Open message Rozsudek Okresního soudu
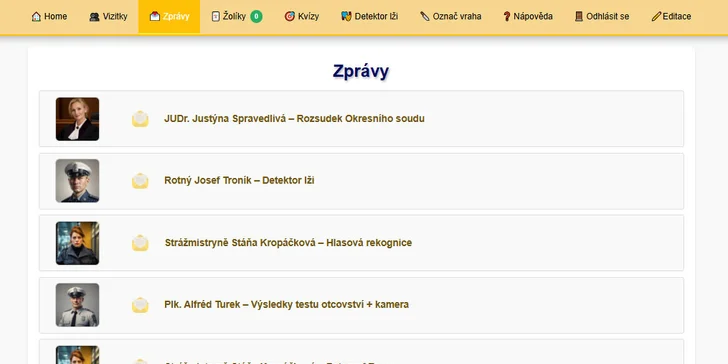728x364 pixels. tap(361, 119)
